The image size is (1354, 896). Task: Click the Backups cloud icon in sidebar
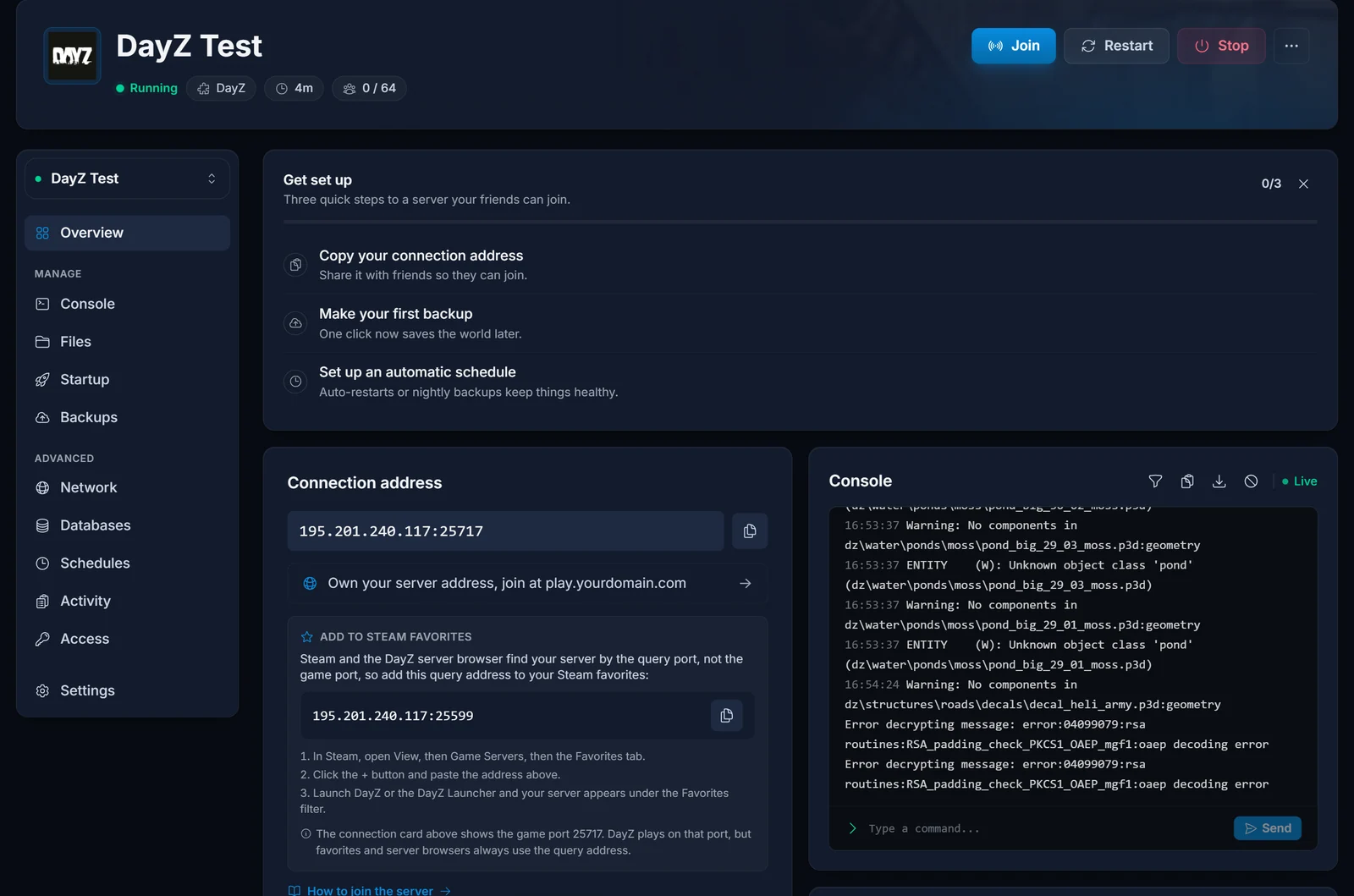tap(42, 417)
